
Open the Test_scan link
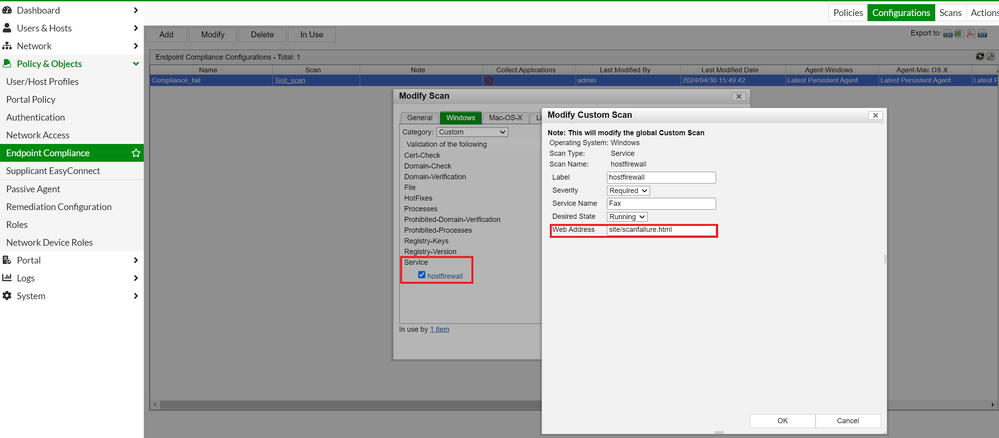pos(291,80)
